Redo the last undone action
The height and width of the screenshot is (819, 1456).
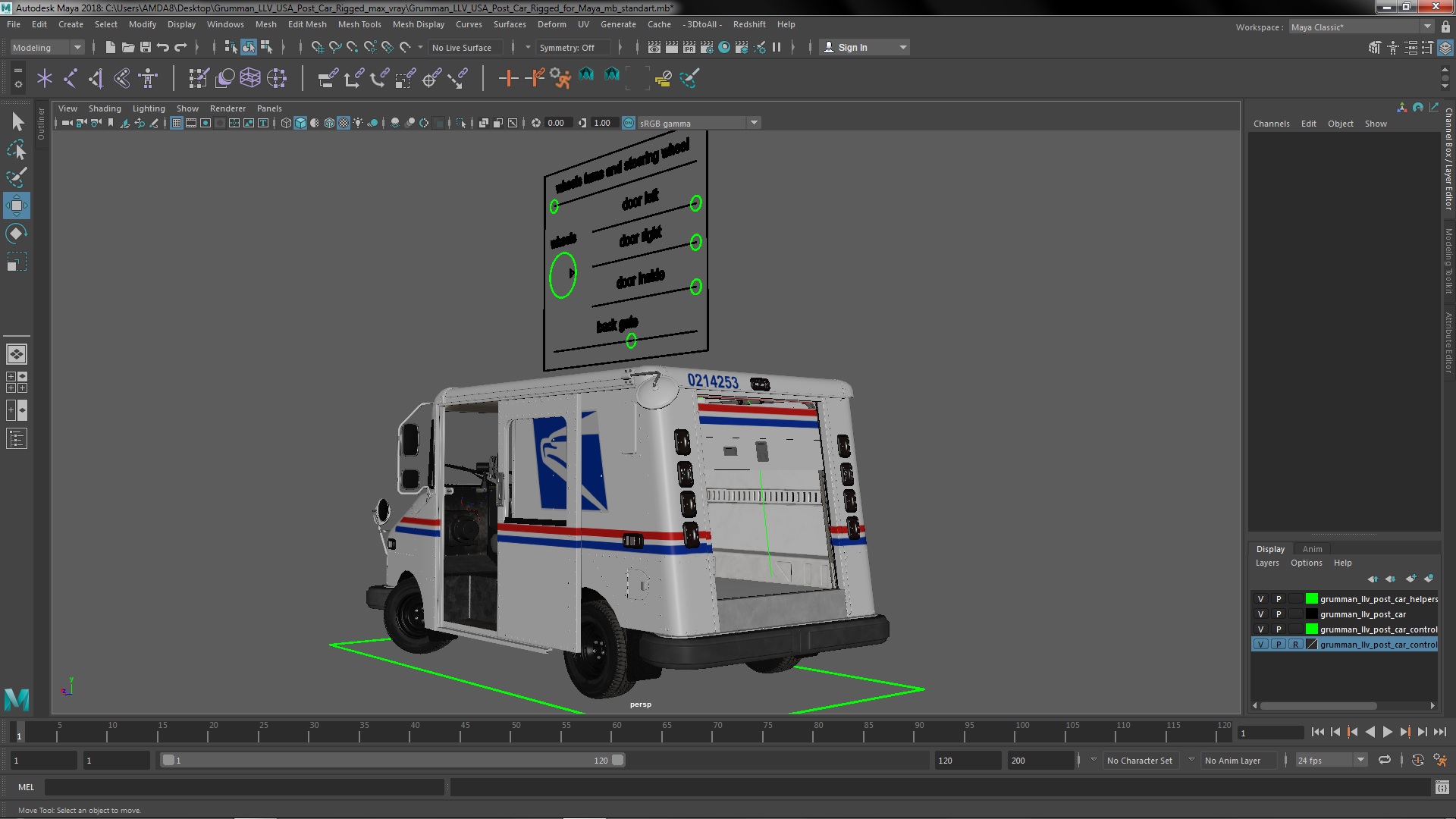pos(180,47)
